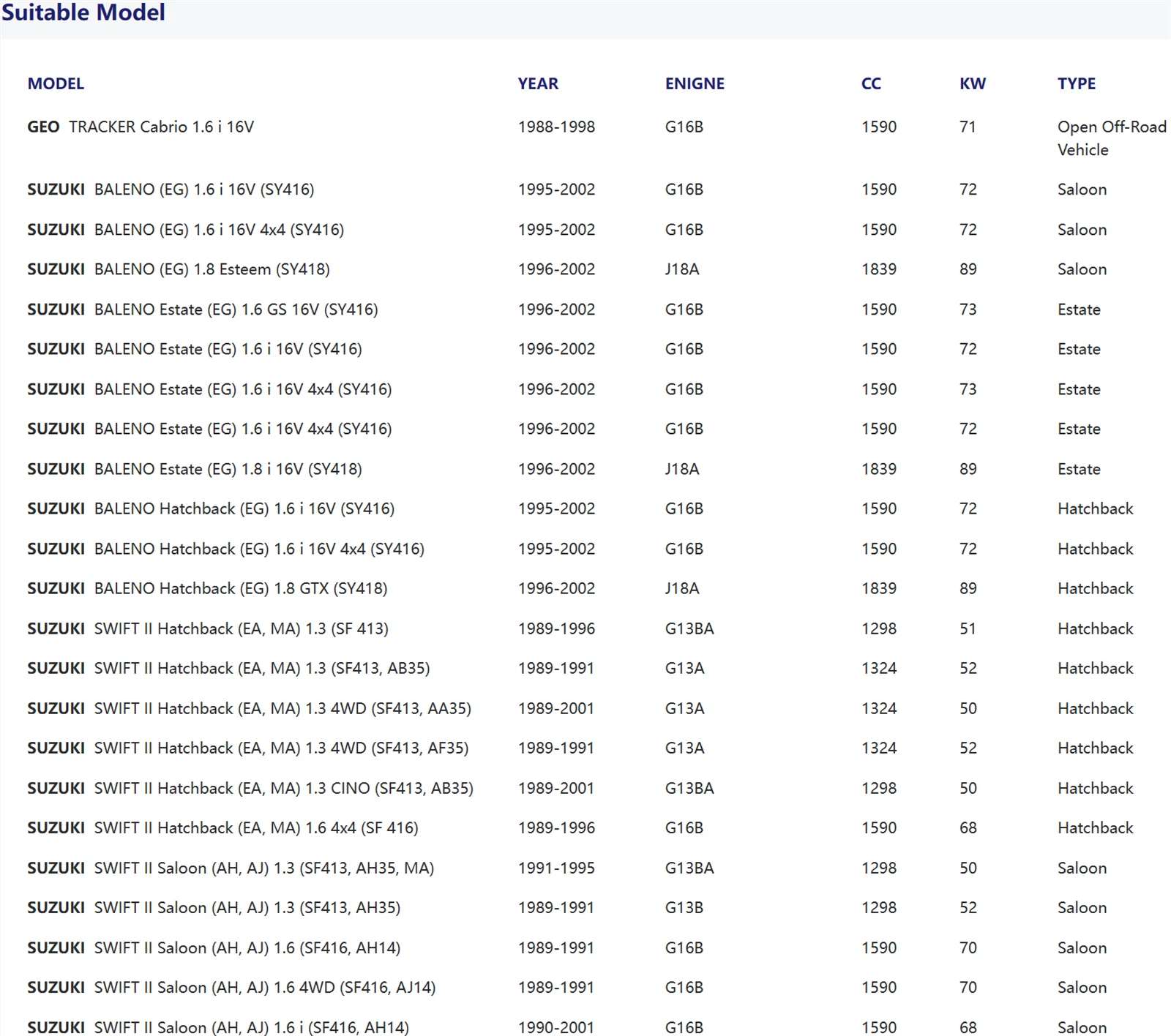Click engine 'G13A' in AA35 row

coord(684,708)
